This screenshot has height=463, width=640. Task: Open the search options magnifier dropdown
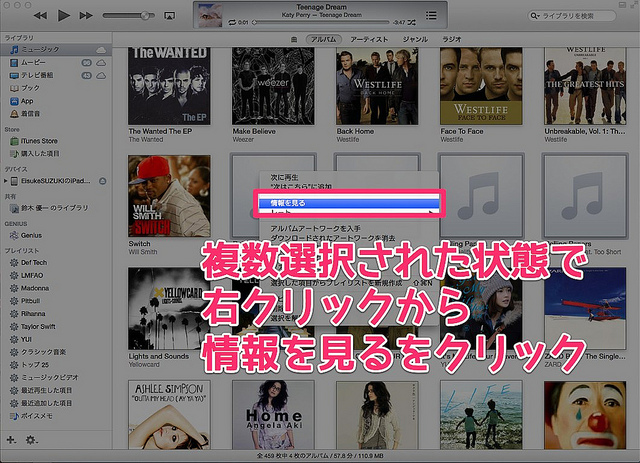534,16
